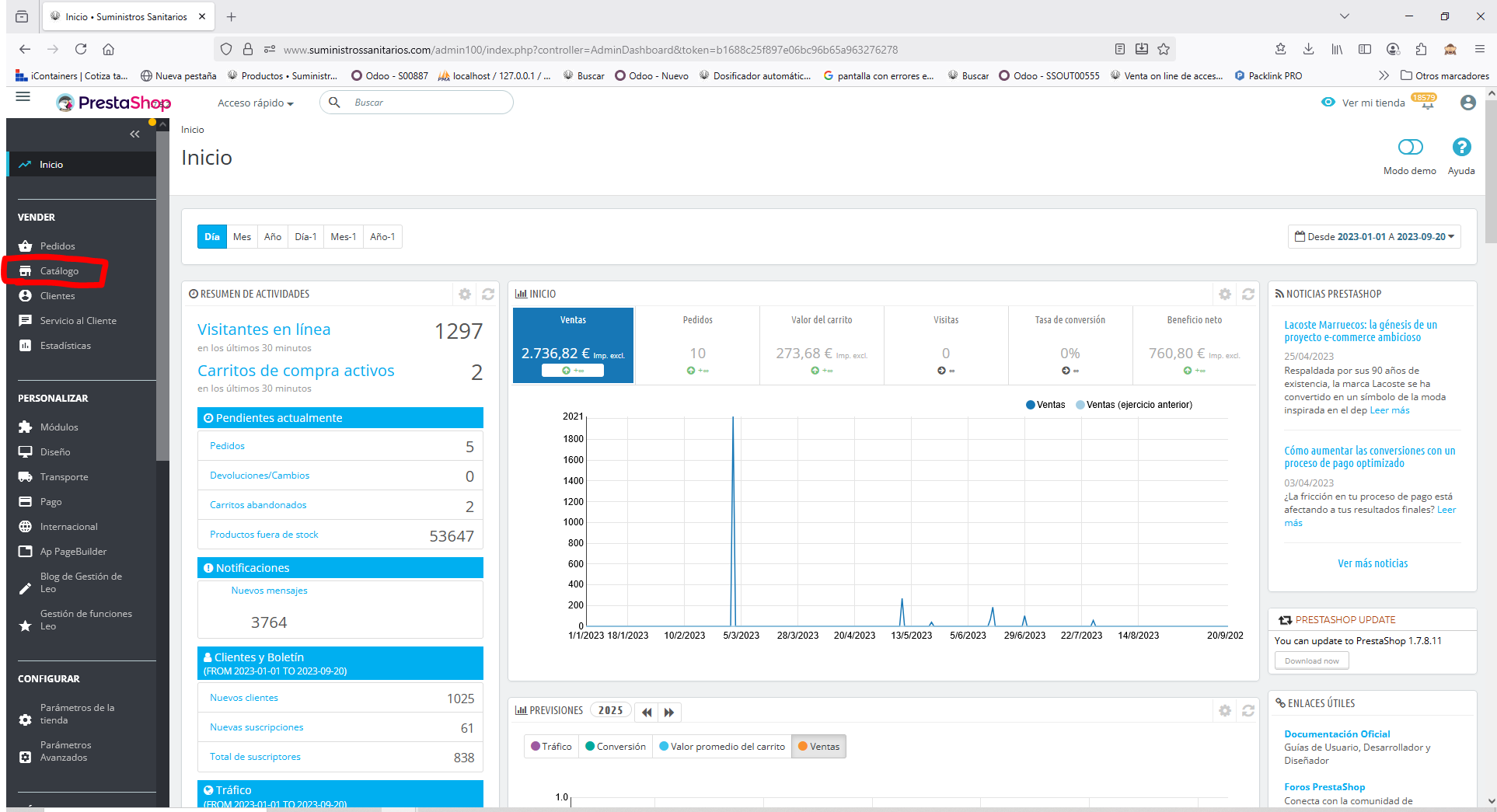Screen dimensions: 1497x812
Task: Click the Buscar search field
Action: (427, 103)
